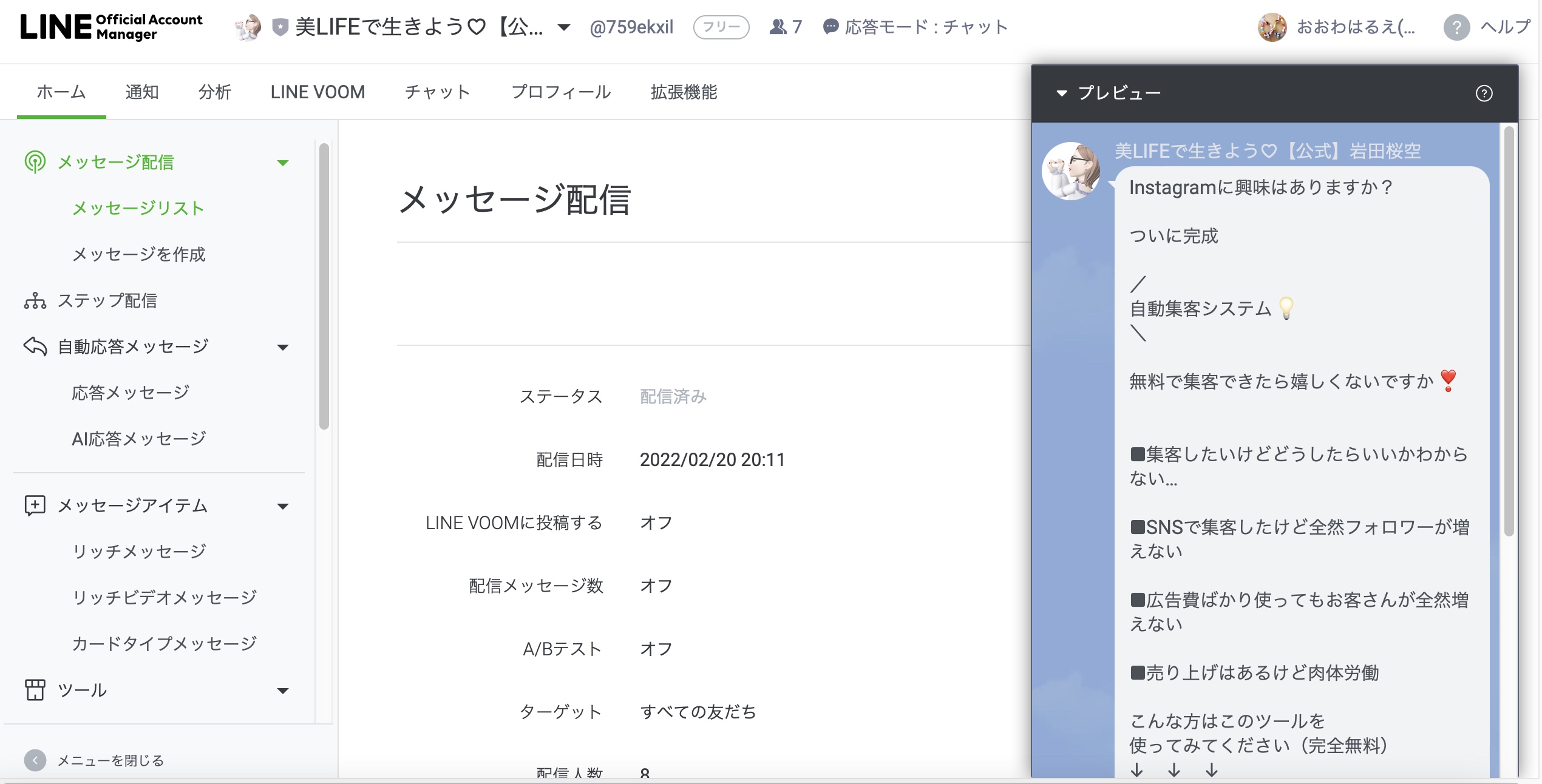Switch to the チャット tab
This screenshot has width=1542, height=784.
pos(438,92)
